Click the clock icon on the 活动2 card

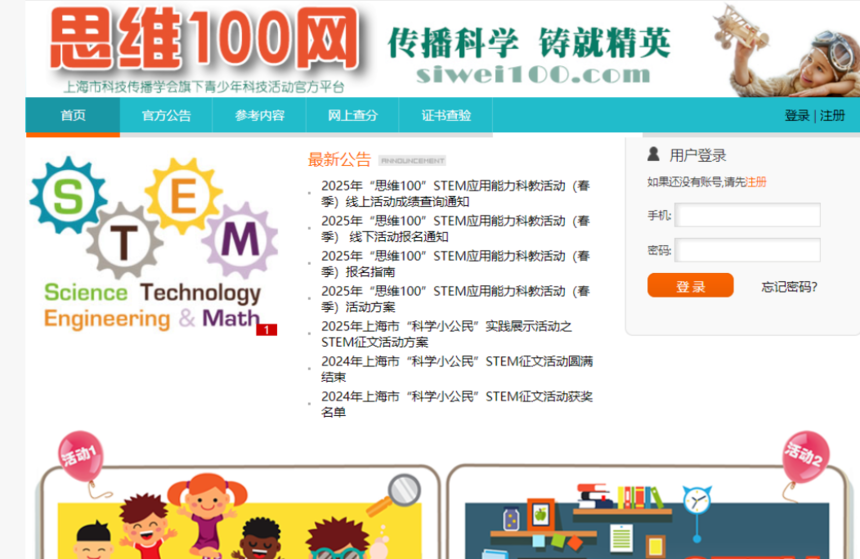click(697, 500)
